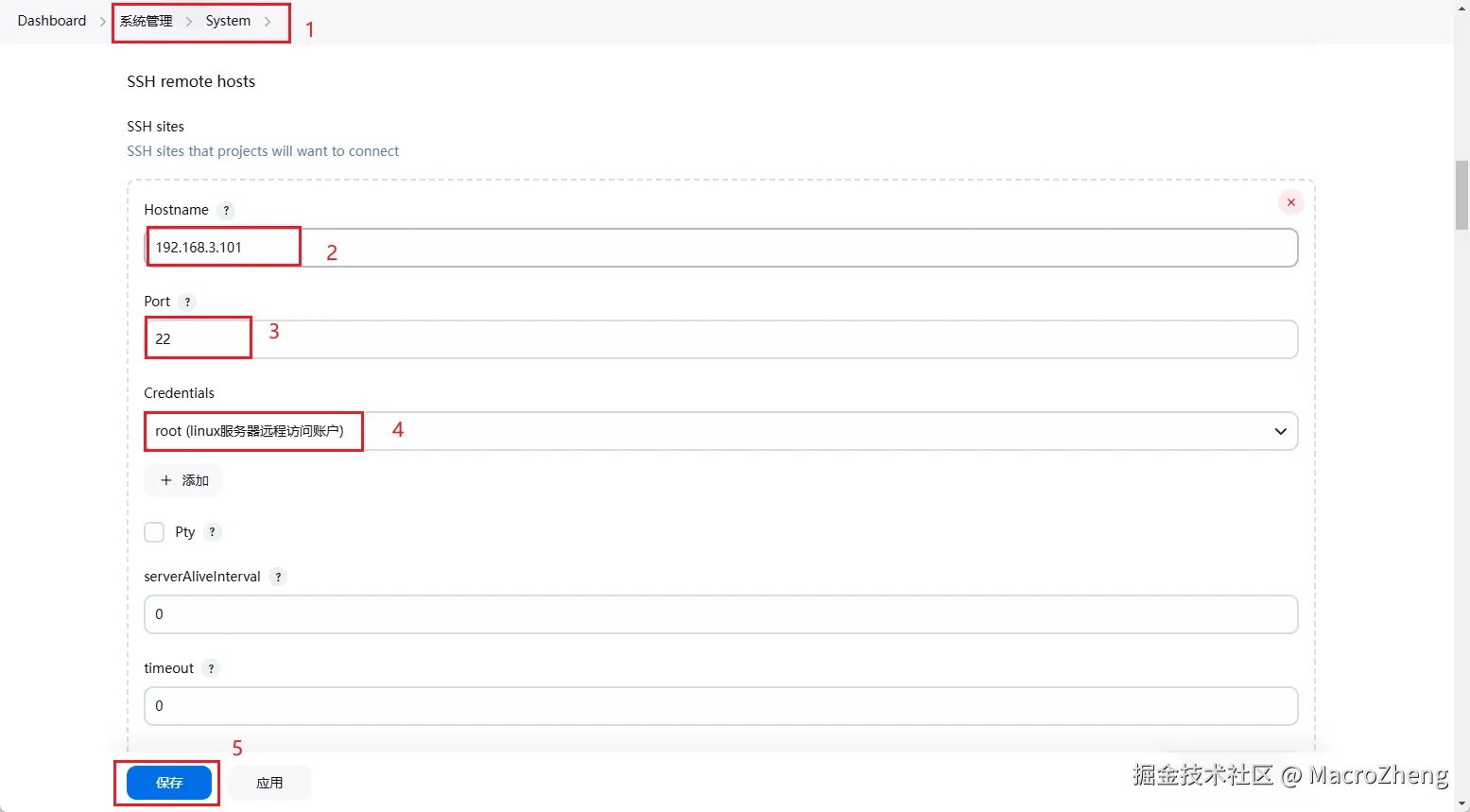Expand the chevron after 系统管理 breadcrumb

click(189, 21)
